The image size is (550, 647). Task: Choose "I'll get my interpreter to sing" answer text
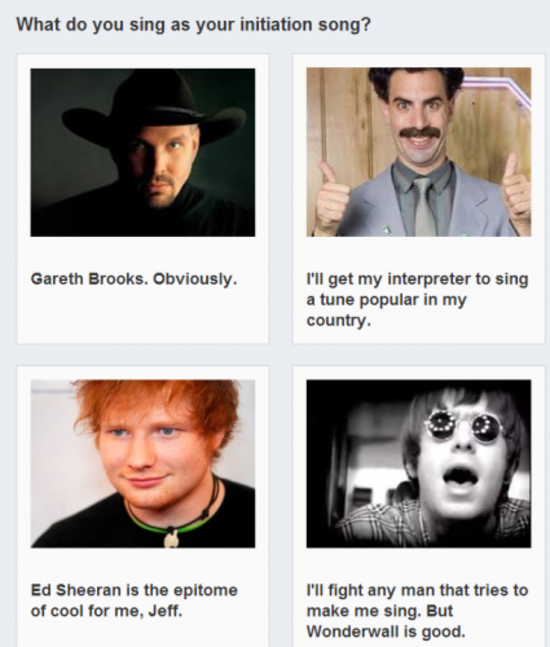click(417, 279)
